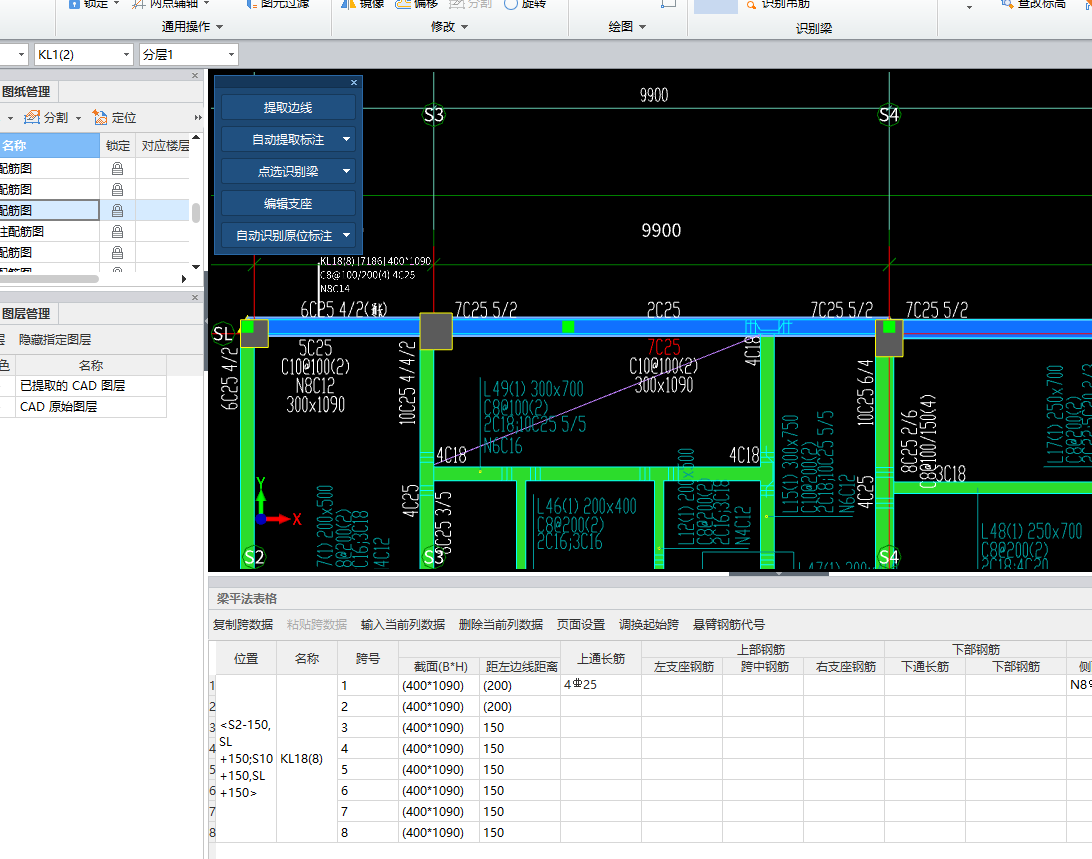
Task: Select the 上通长筋 cell containing 4C25
Action: 600,686
